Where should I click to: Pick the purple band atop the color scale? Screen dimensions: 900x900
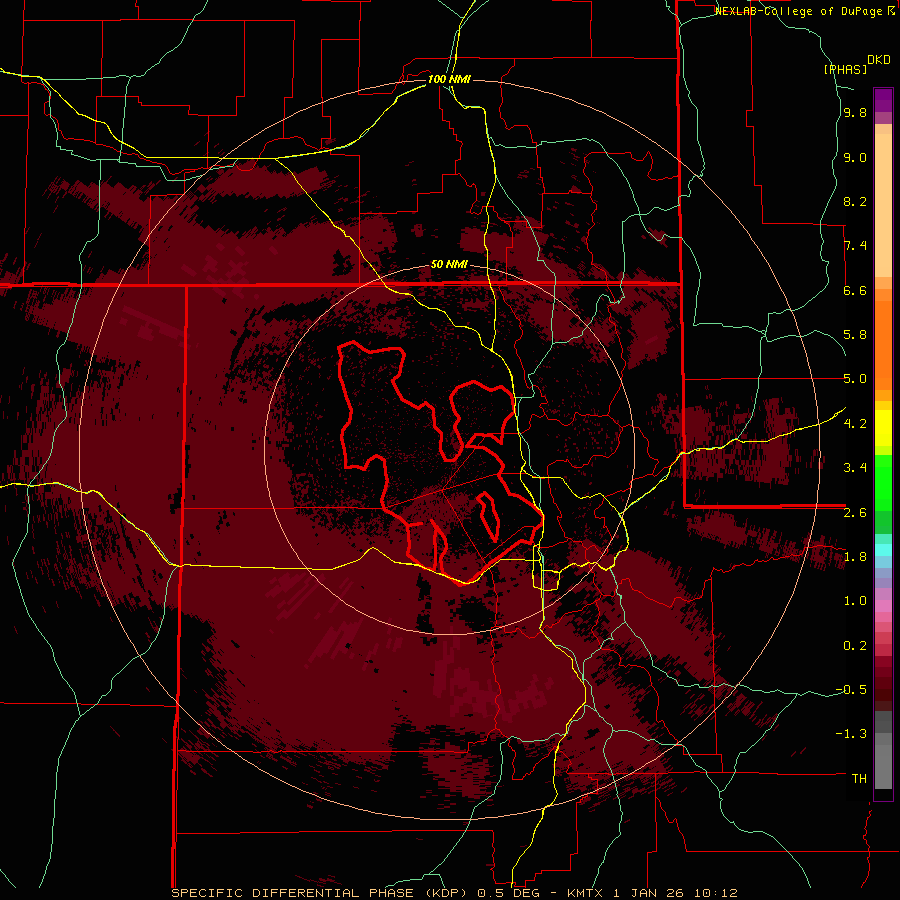click(883, 100)
